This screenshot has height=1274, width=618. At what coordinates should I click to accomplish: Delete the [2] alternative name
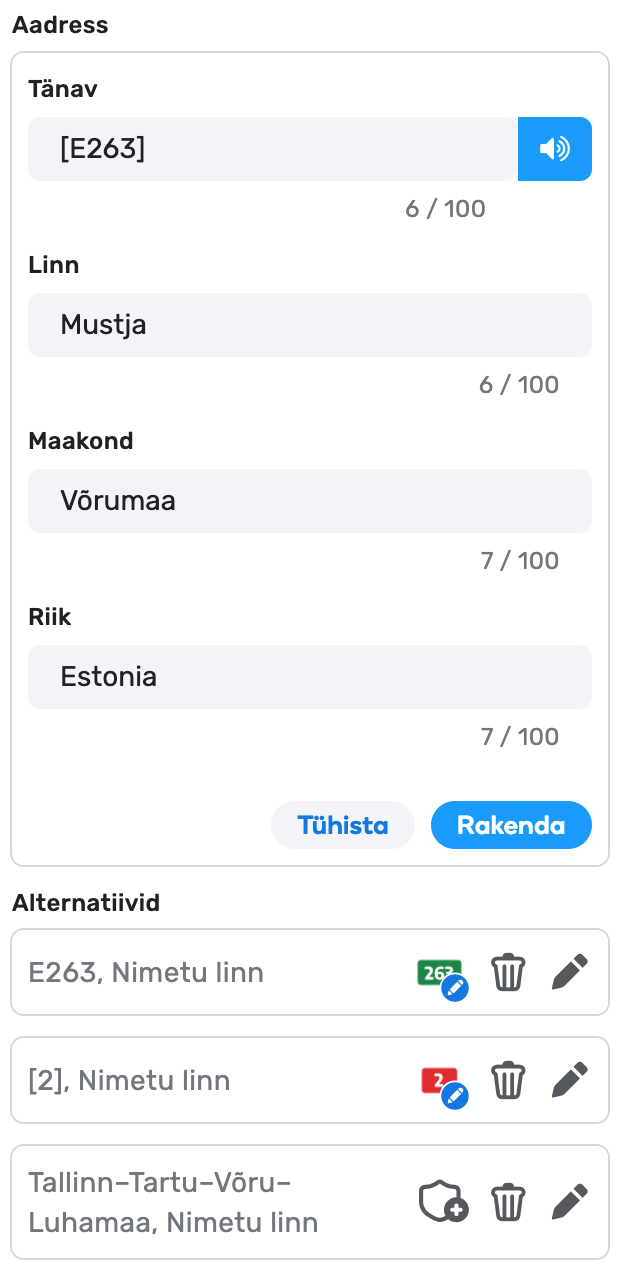tap(508, 1080)
